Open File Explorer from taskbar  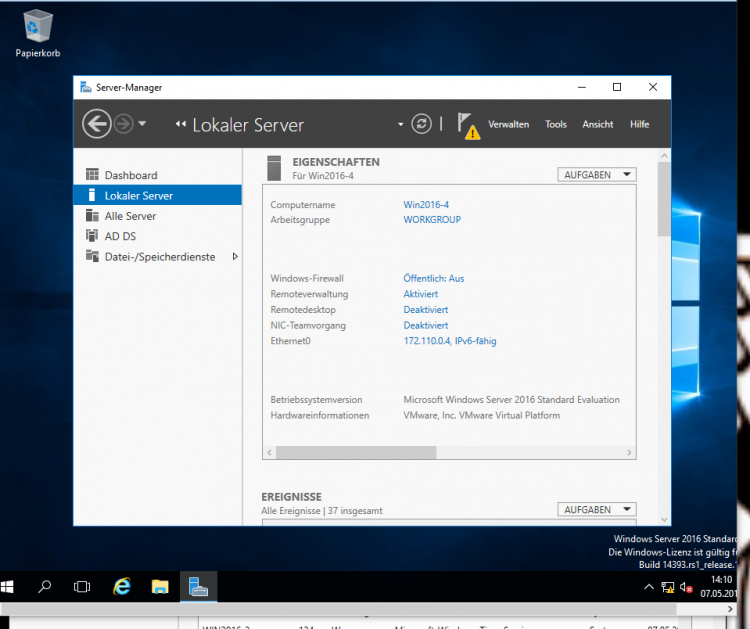click(159, 587)
